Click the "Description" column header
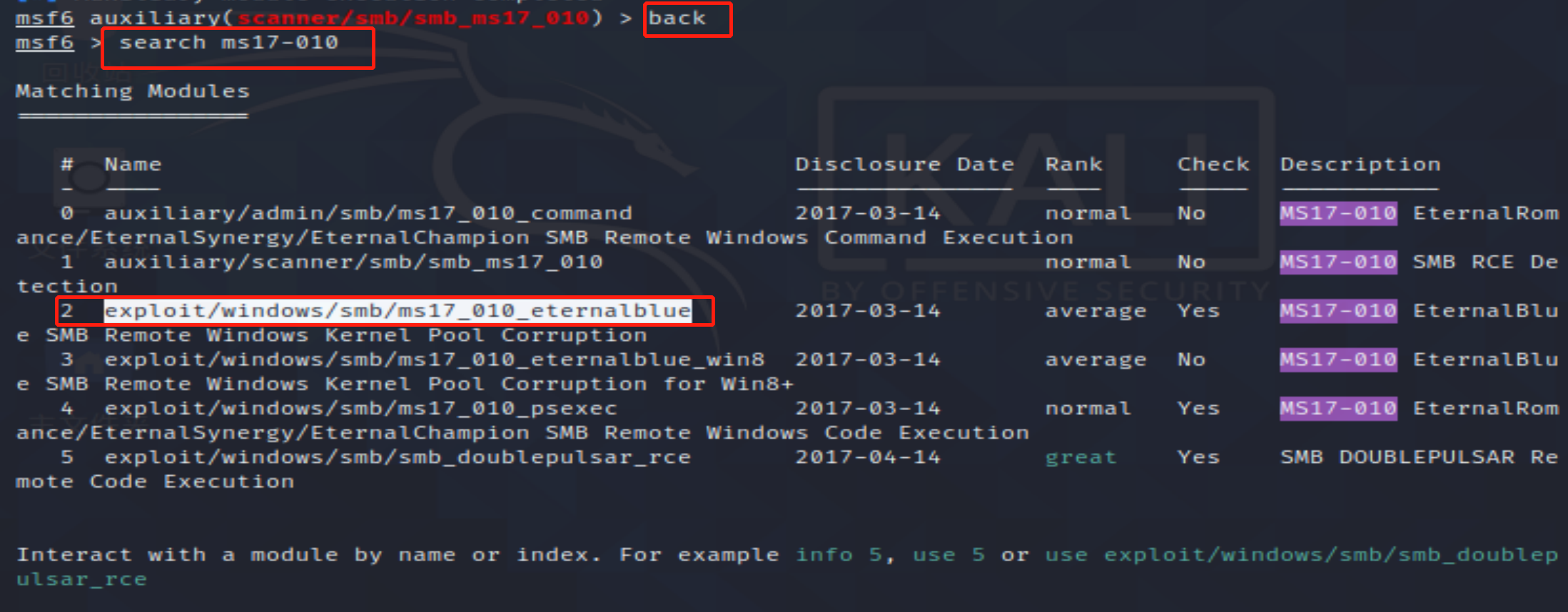This screenshot has width=1568, height=612. click(1360, 165)
